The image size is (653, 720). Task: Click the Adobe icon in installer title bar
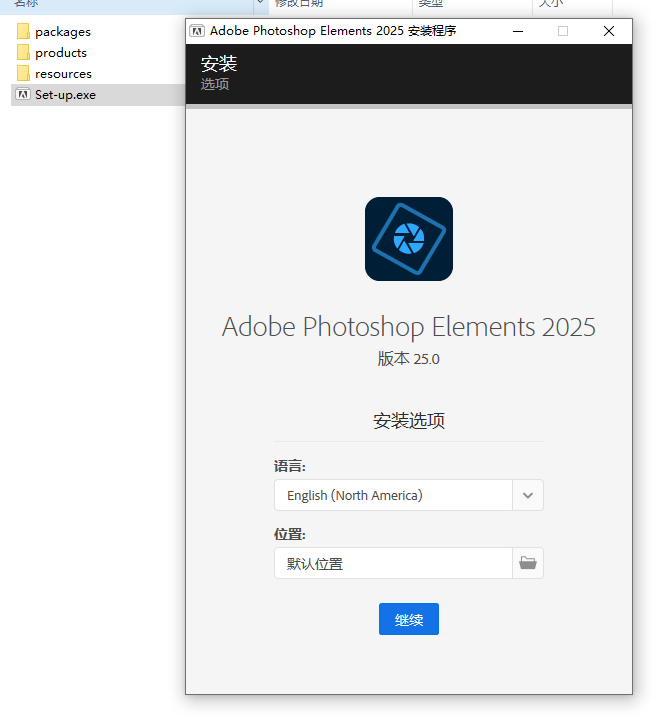pos(197,31)
